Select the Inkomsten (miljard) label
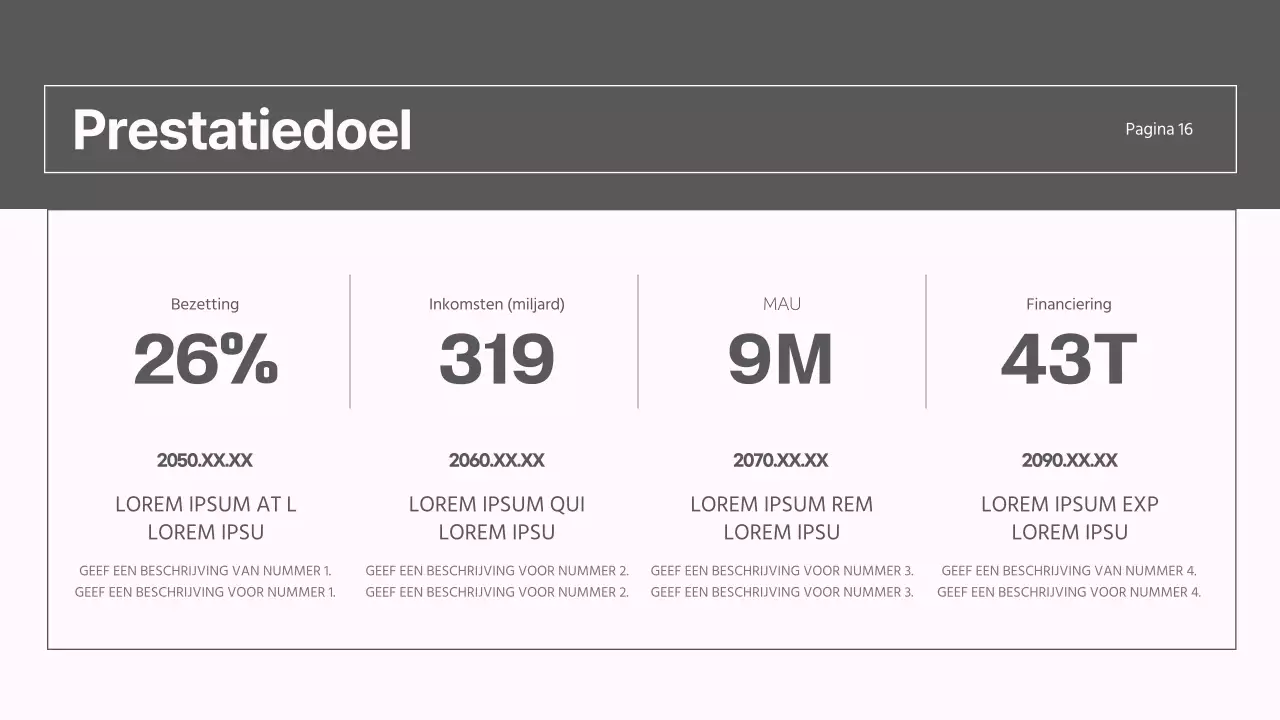Screen dimensions: 1280x720 tap(497, 304)
